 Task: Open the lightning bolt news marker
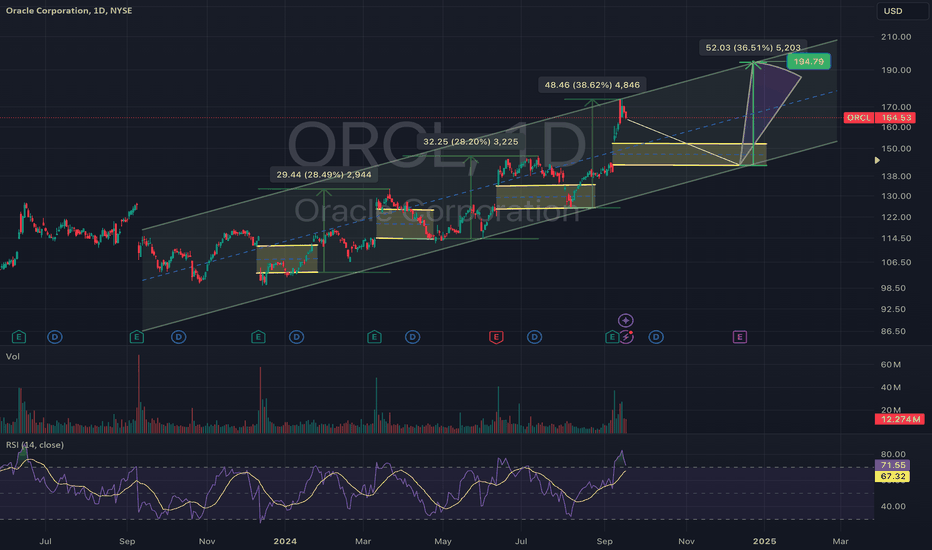(626, 337)
